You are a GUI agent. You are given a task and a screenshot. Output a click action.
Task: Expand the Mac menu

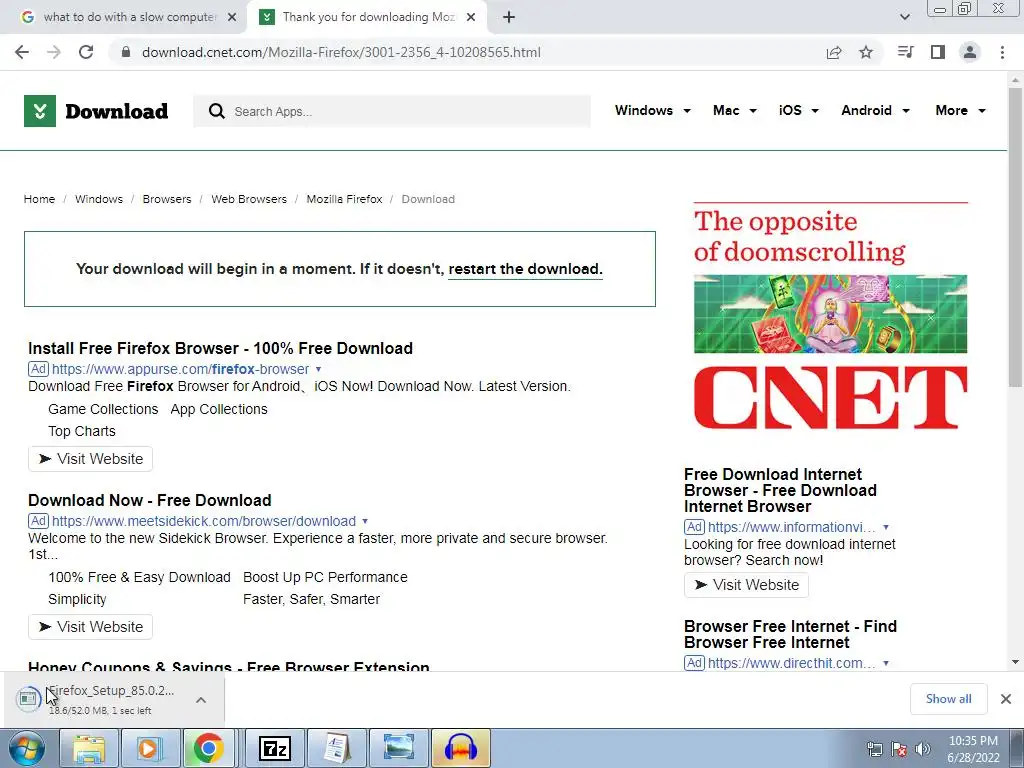[735, 110]
